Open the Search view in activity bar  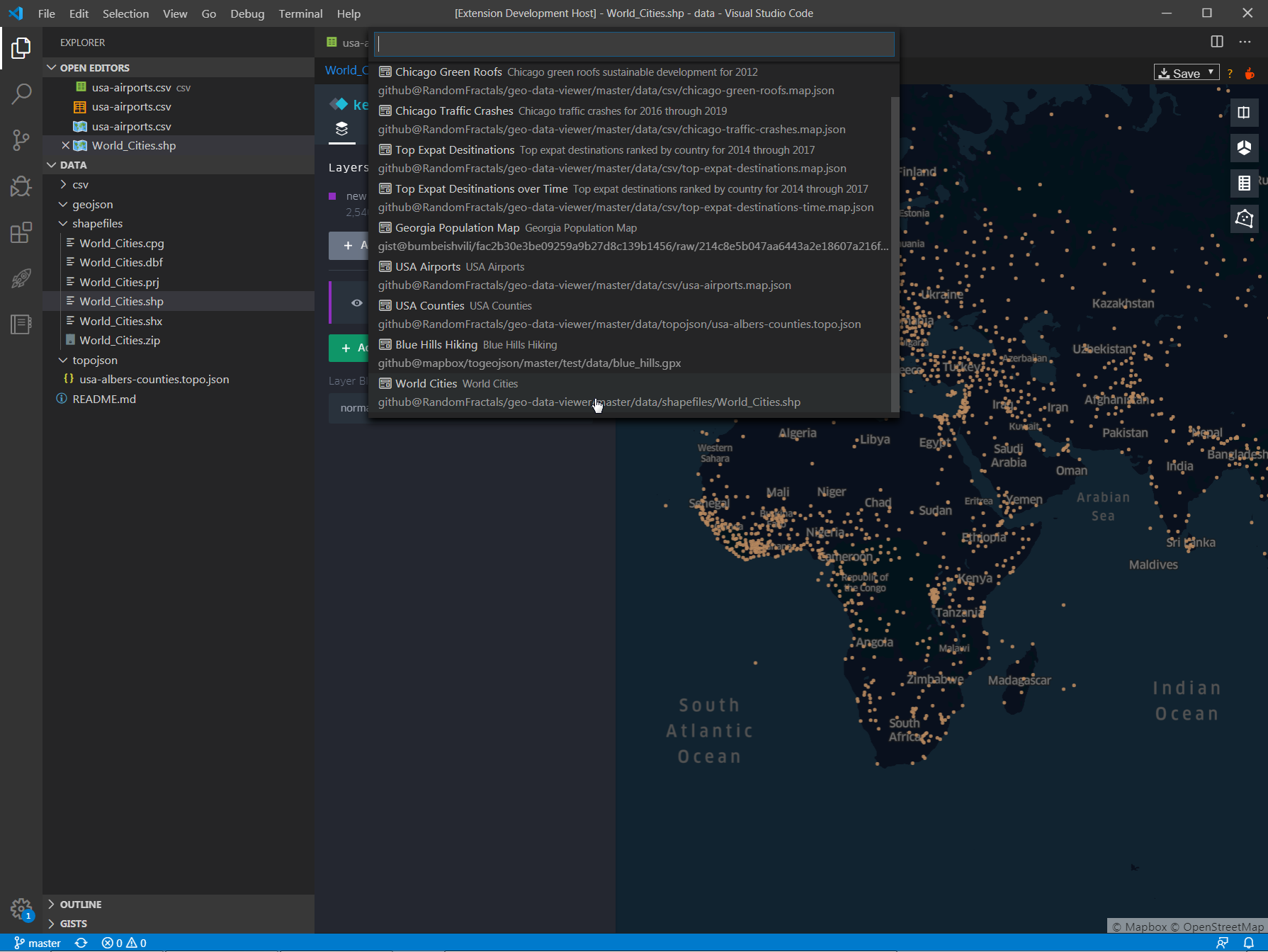21,93
